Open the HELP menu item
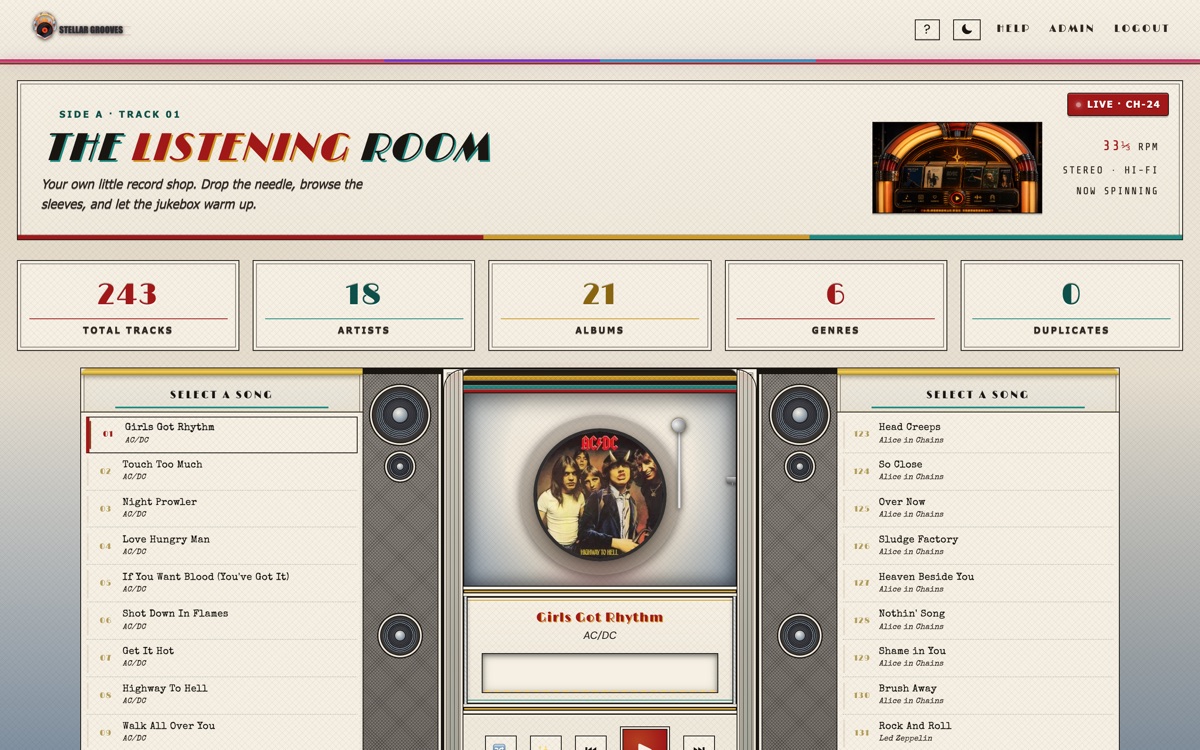 [x=1013, y=29]
